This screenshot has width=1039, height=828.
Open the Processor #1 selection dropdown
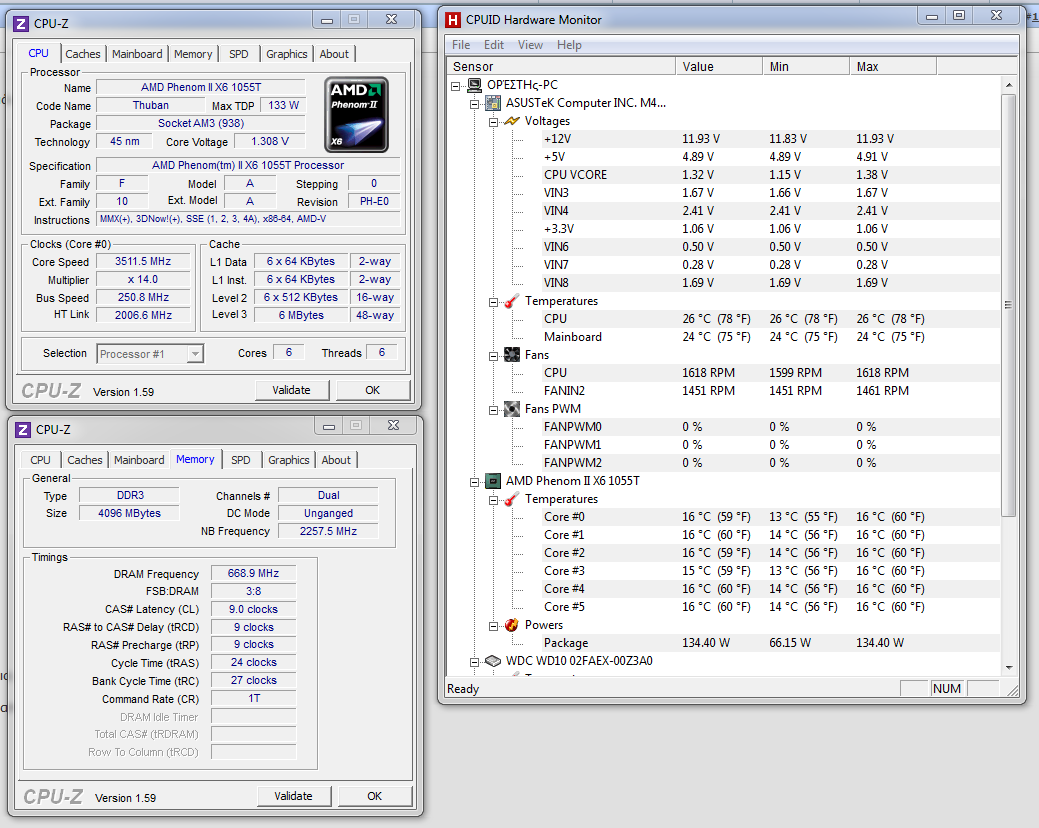pos(194,354)
